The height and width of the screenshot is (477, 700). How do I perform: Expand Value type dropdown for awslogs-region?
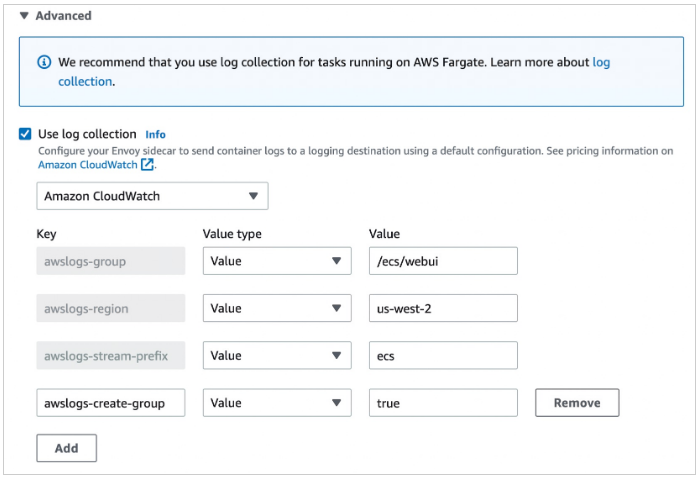tap(277, 308)
